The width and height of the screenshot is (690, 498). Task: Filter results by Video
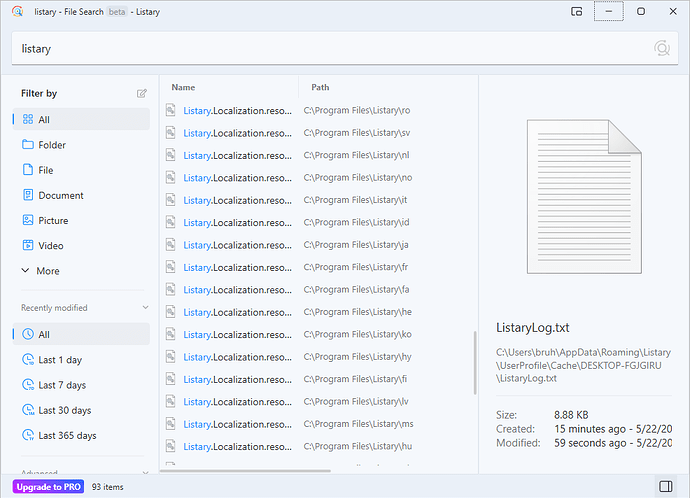point(81,245)
